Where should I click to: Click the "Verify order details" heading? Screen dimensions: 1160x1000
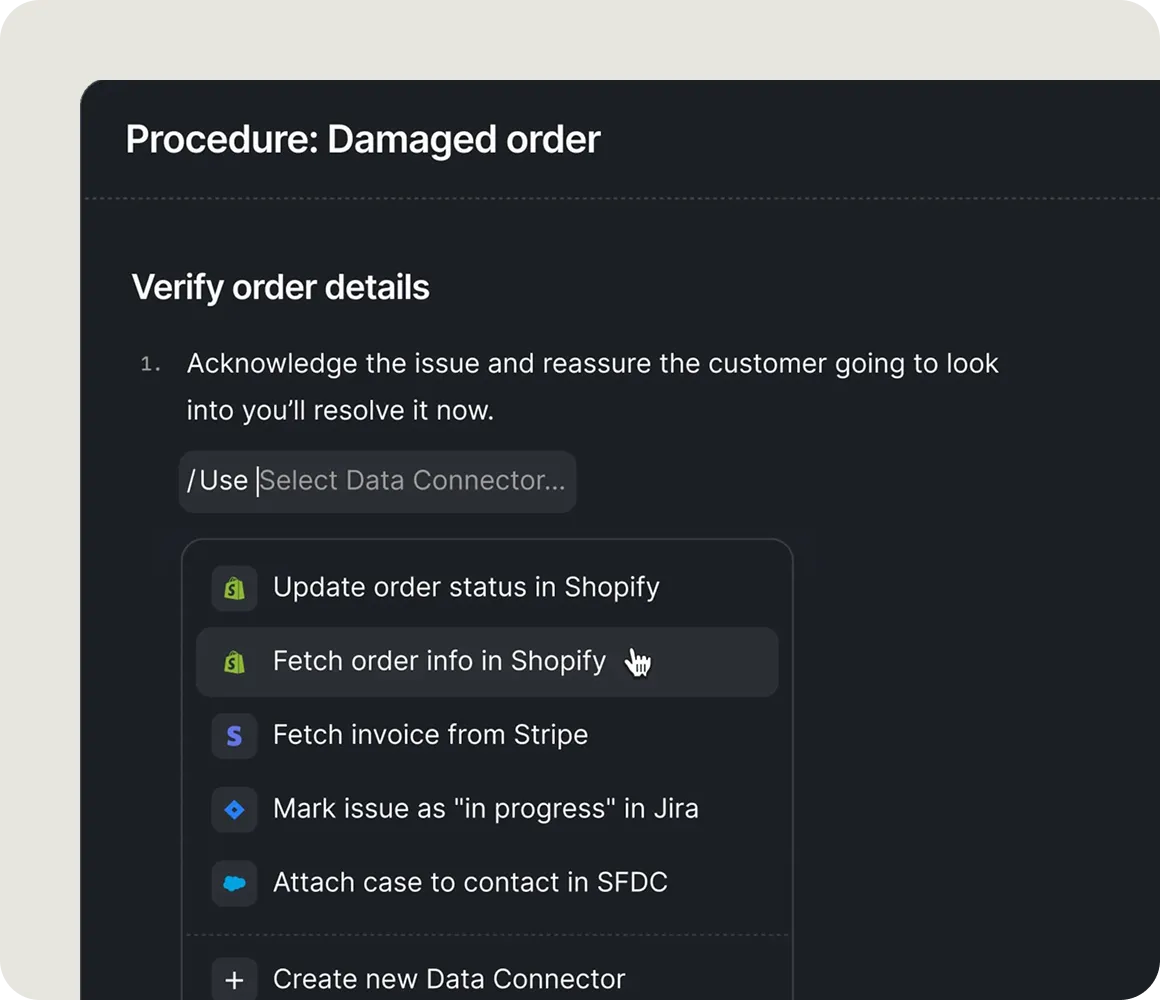281,288
